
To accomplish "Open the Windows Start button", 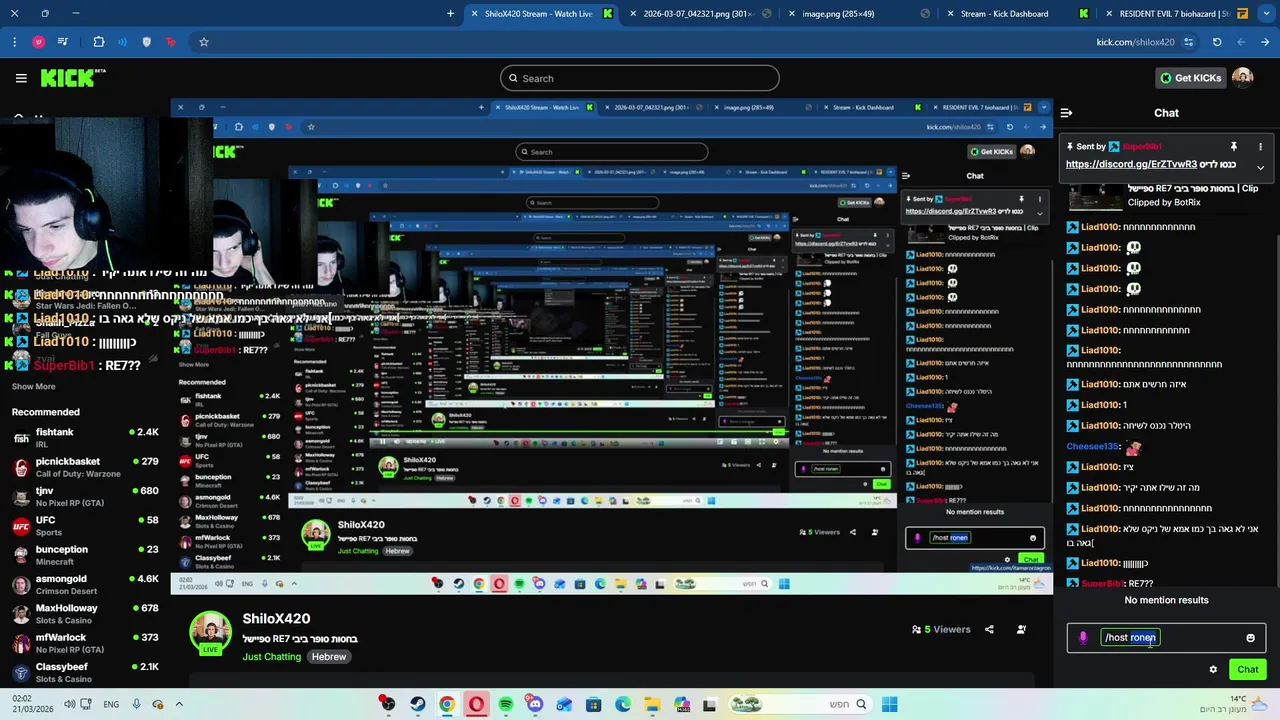I will pos(889,704).
